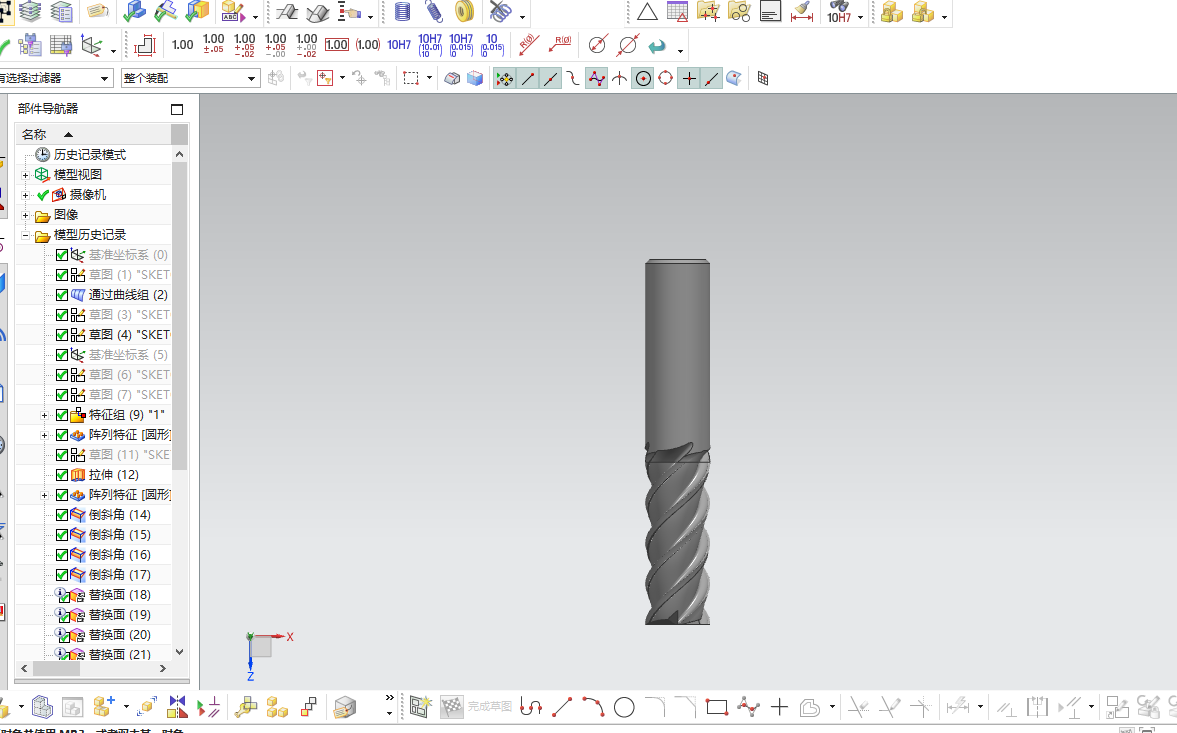Viewport: 1177px width, 733px height.
Task: Expand the 特征组 (9) node
Action: (x=44, y=415)
